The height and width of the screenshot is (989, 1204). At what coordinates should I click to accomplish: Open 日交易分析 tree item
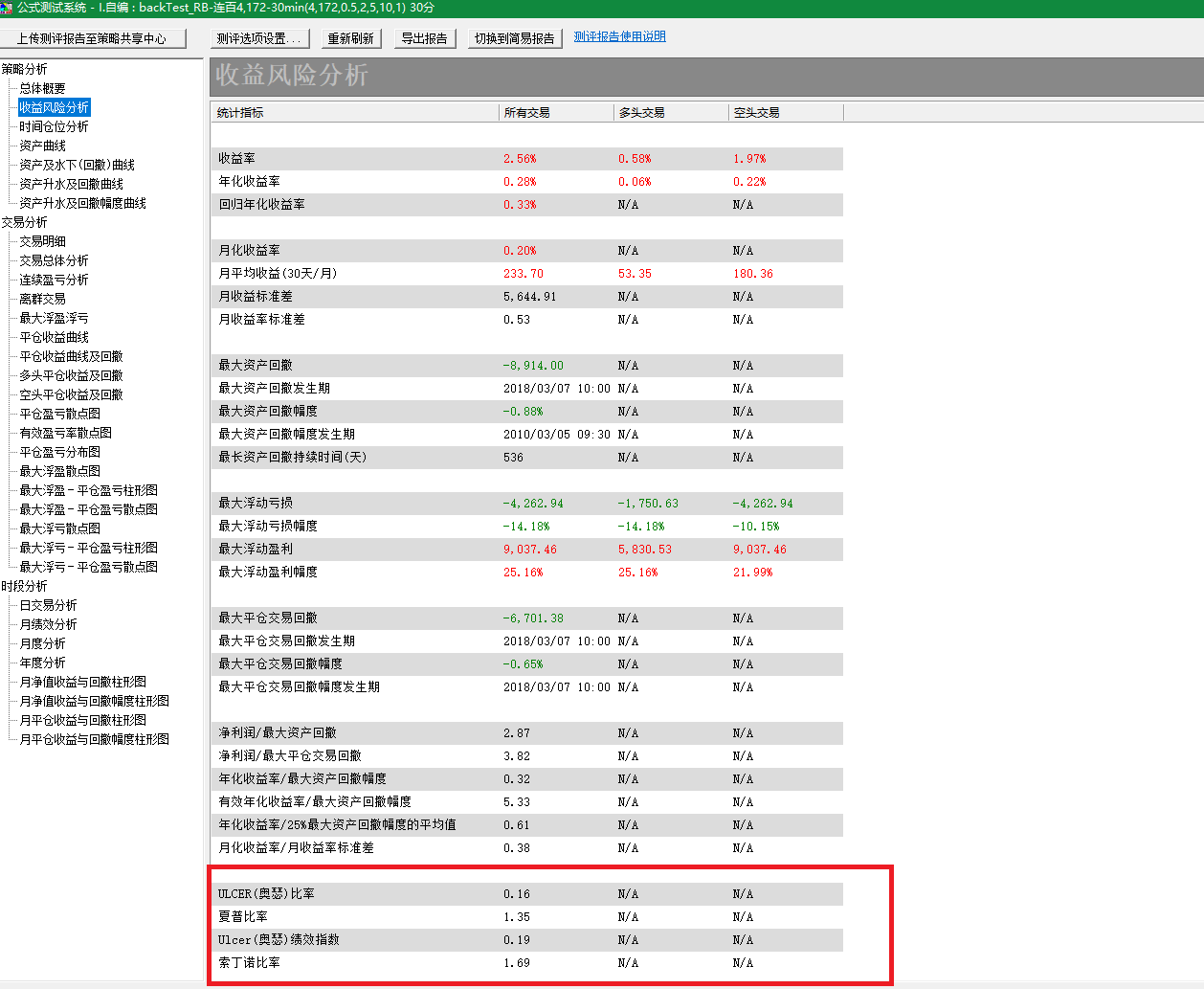(48, 605)
